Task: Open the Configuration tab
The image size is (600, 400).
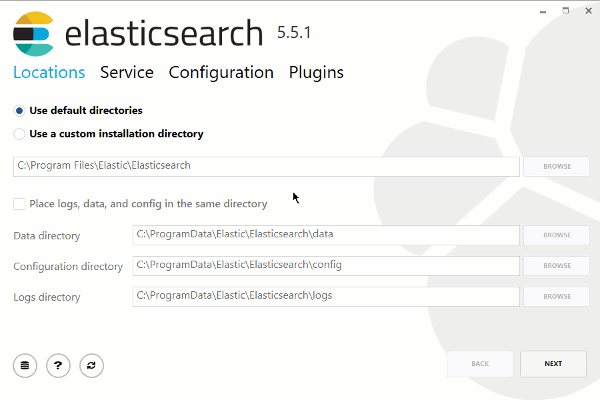Action: [x=221, y=72]
